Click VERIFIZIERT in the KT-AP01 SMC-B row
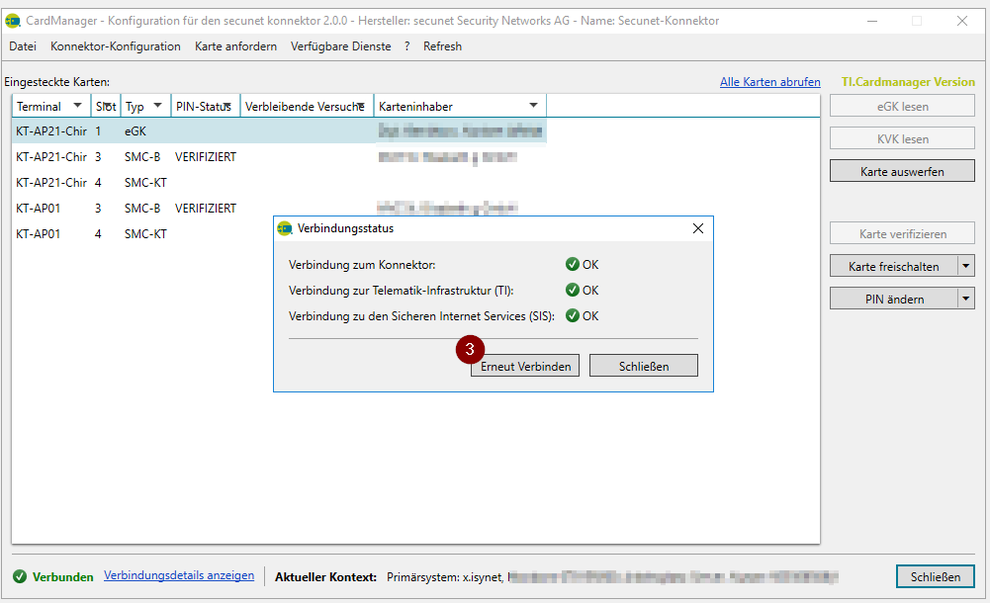The height and width of the screenshot is (603, 990). pos(206,208)
